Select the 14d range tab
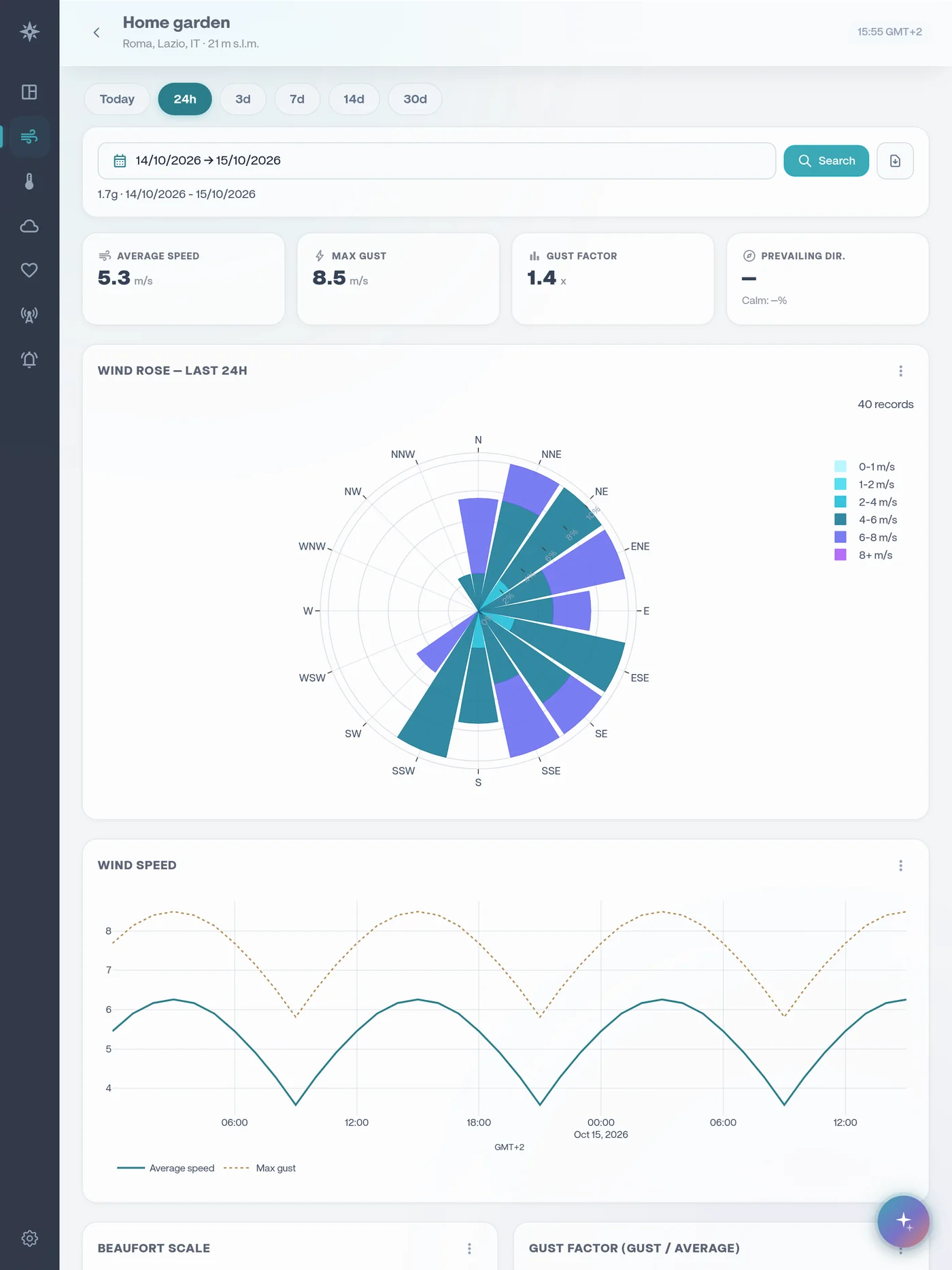The height and width of the screenshot is (1270, 952). (354, 99)
